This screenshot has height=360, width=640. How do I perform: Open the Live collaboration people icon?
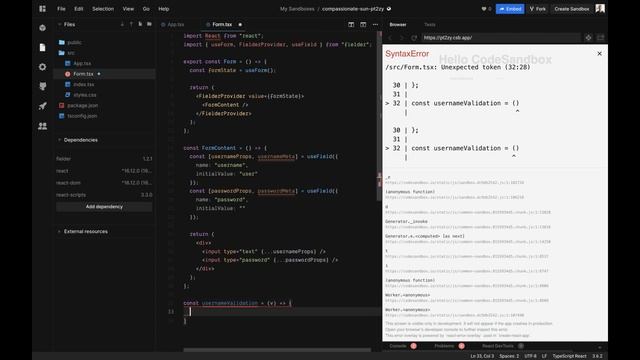pyautogui.click(x=42, y=126)
